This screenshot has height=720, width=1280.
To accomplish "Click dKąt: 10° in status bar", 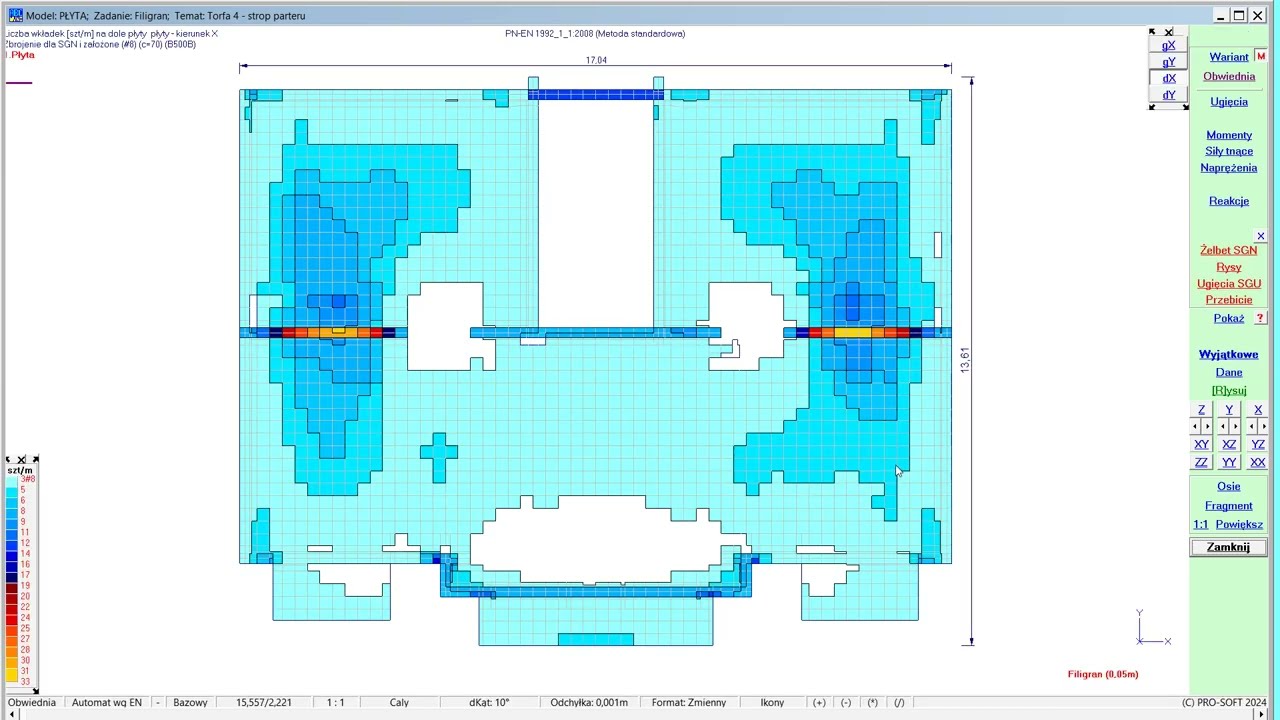I will coord(489,702).
